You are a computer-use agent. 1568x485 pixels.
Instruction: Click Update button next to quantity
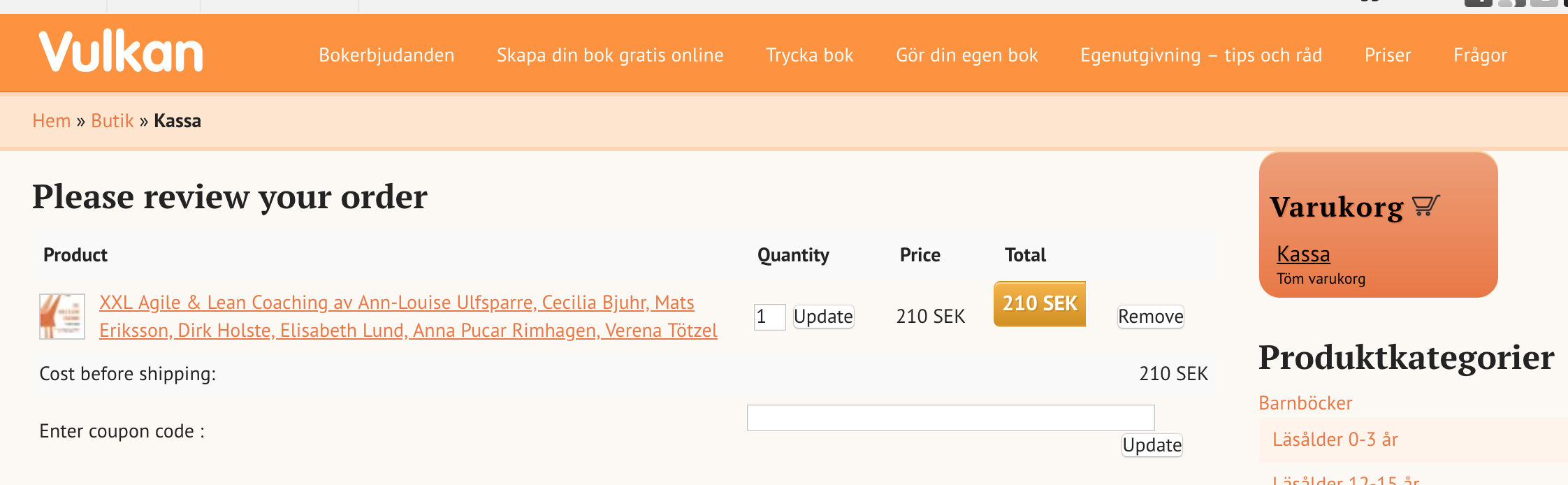[x=823, y=317]
